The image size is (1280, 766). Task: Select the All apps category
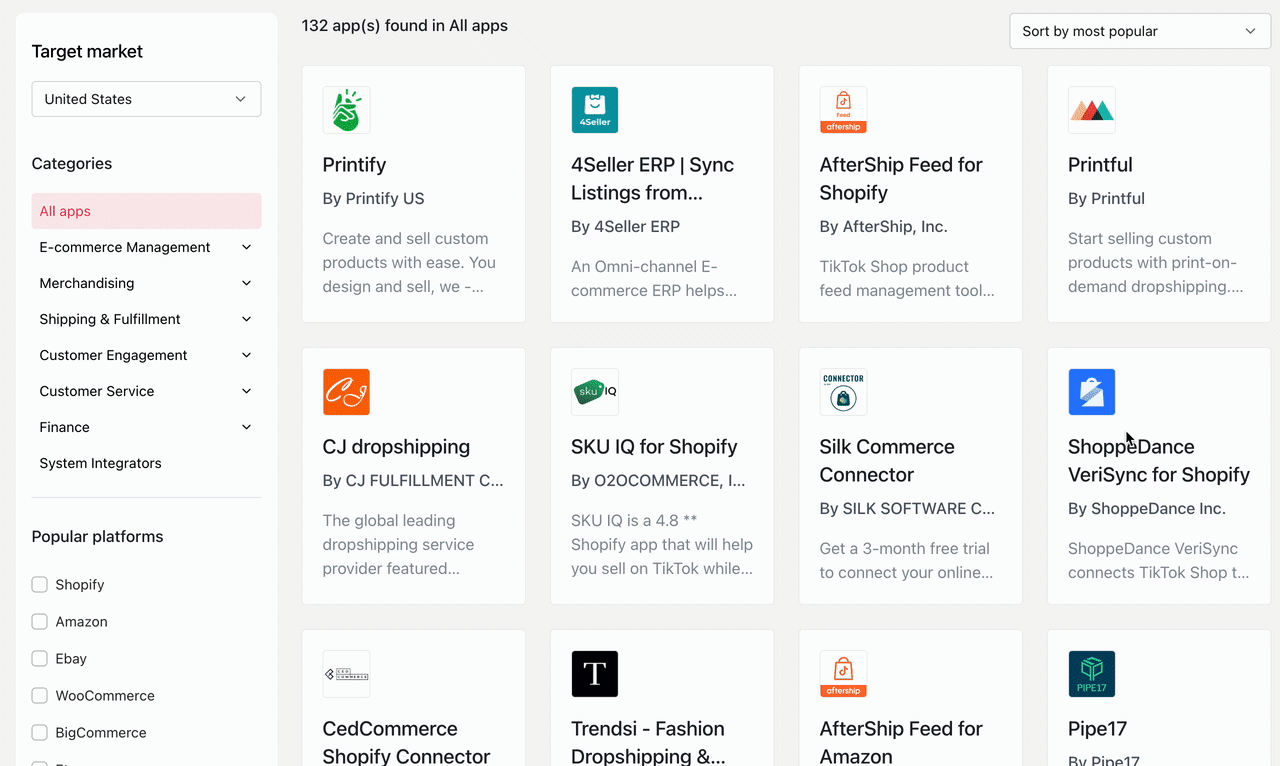[146, 211]
